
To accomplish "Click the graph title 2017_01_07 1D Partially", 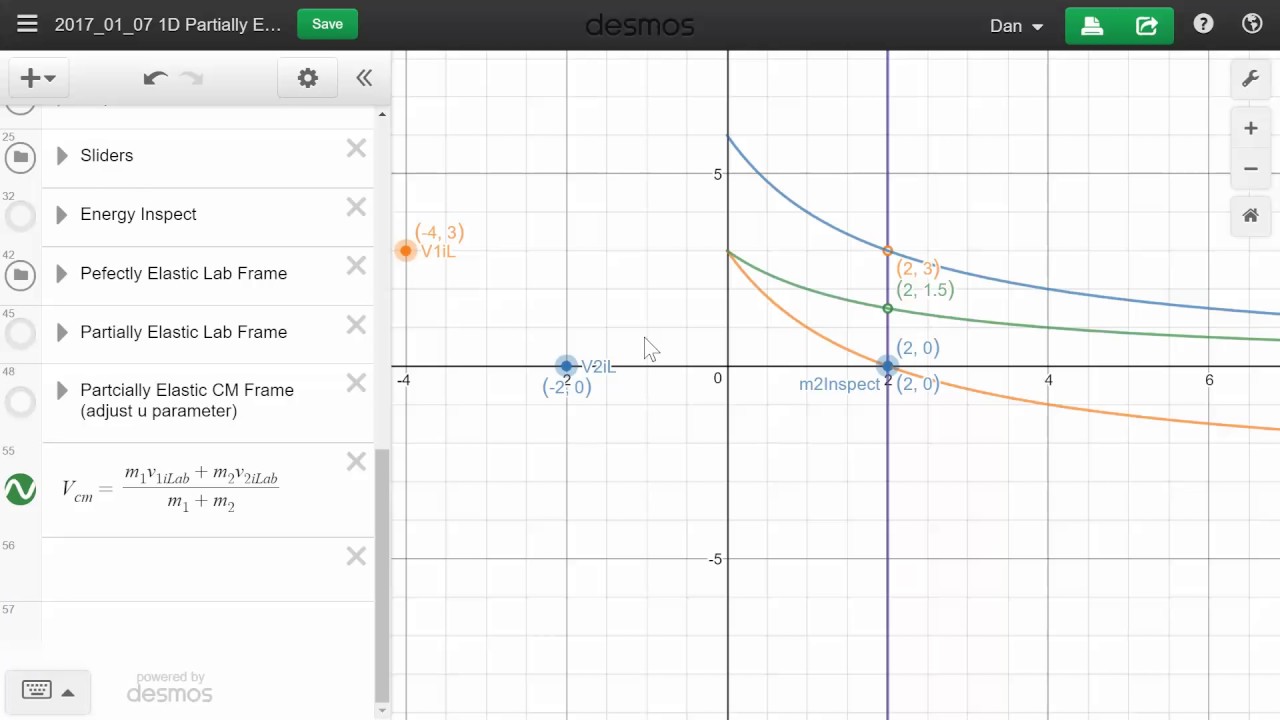I will pyautogui.click(x=168, y=25).
